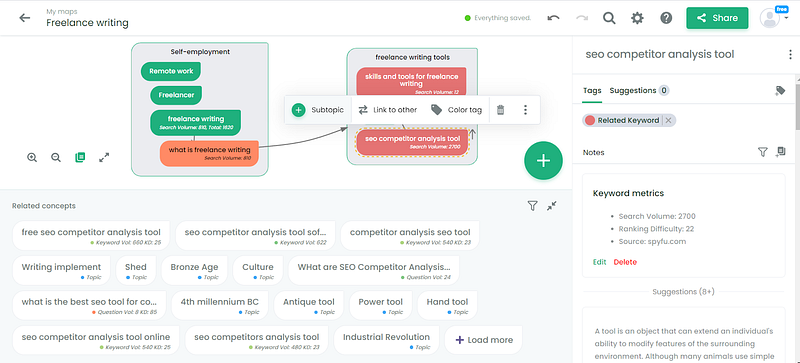Zoom out of the mind map canvas
The height and width of the screenshot is (363, 800).
56,158
